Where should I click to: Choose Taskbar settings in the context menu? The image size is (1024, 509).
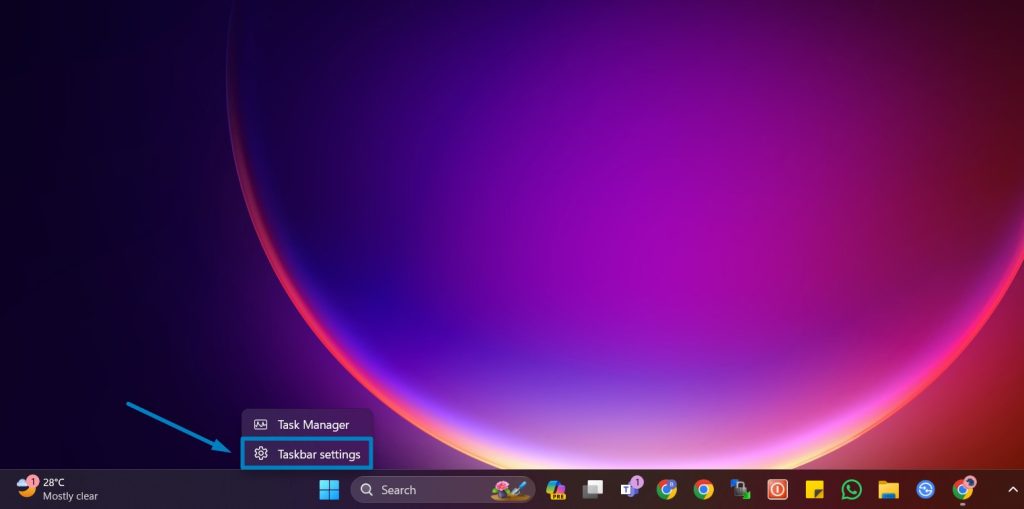[x=318, y=454]
